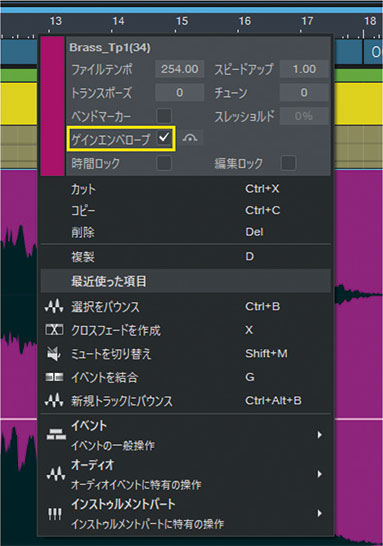Screen dimensions: 383x546
Task: Uncheck the ゲインエンベロープ checkbox
Action: click(x=164, y=138)
